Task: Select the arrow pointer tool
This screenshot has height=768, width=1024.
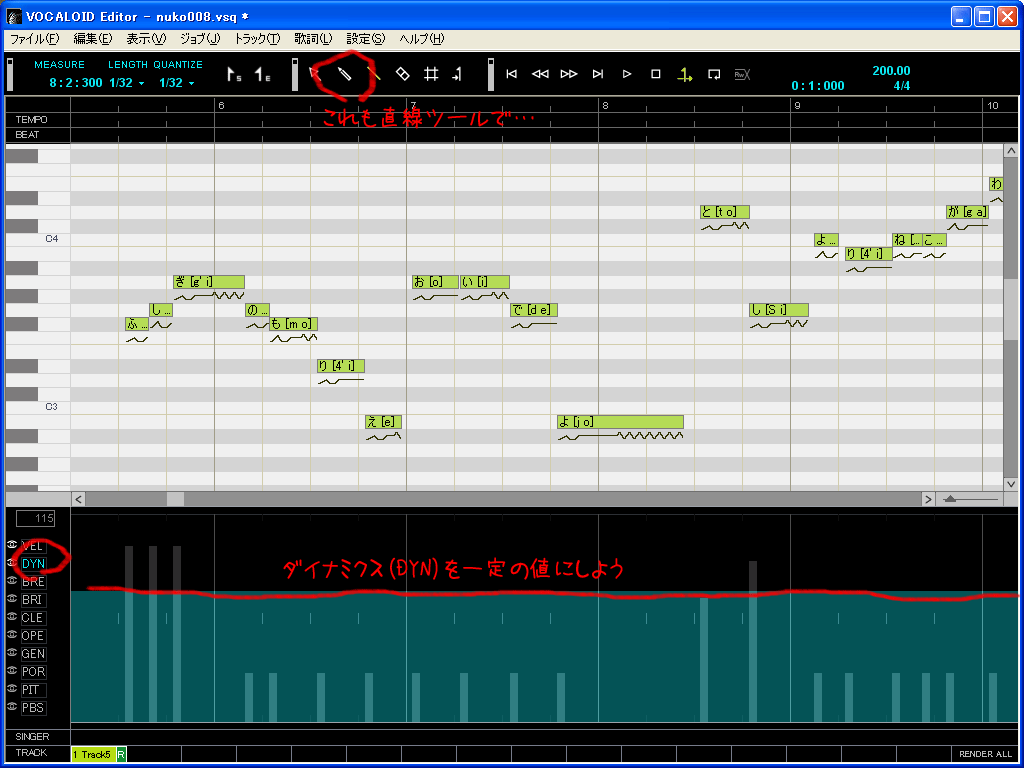Action: (x=315, y=74)
